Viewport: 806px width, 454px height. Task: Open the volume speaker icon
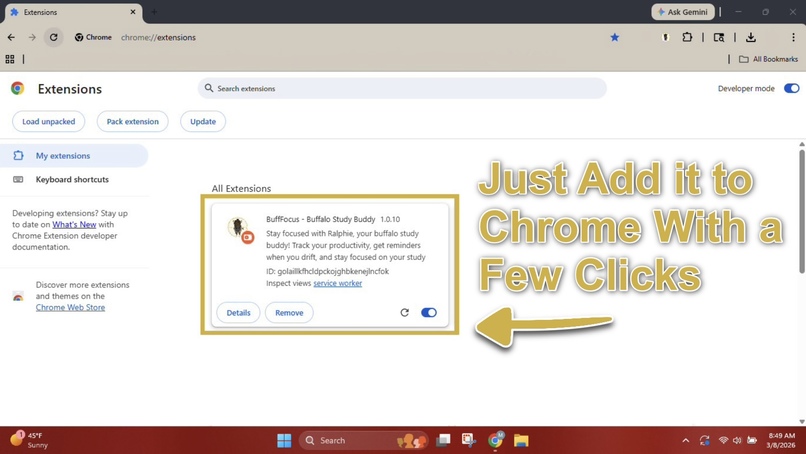(737, 441)
